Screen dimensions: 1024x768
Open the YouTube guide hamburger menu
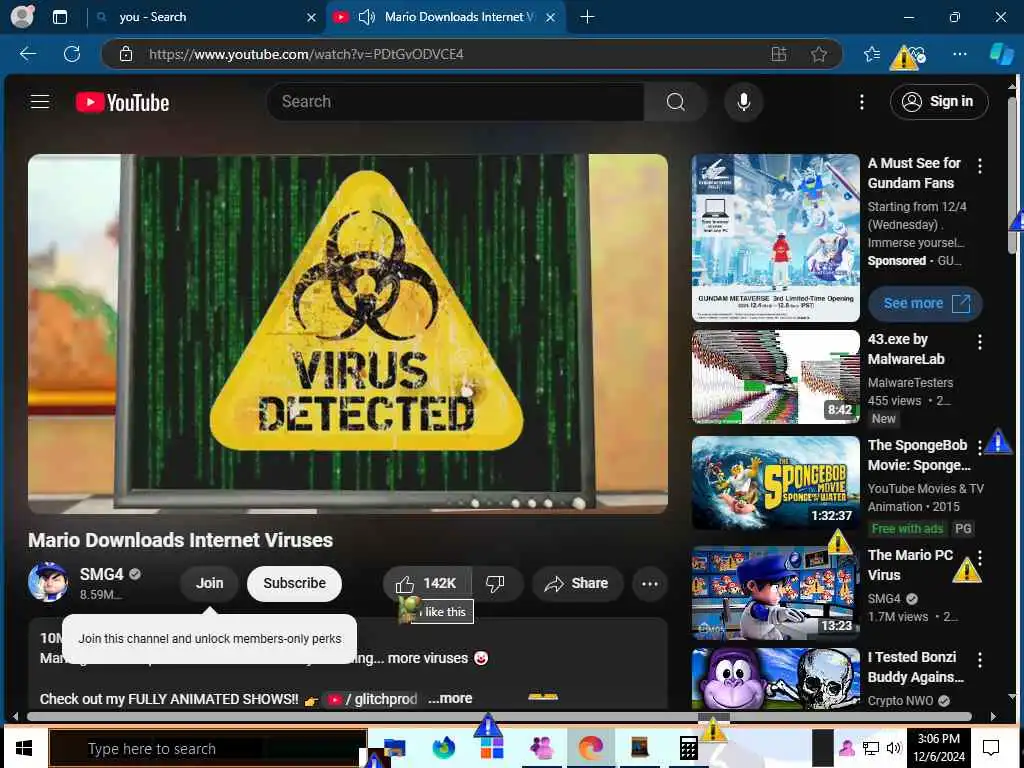pyautogui.click(x=40, y=102)
